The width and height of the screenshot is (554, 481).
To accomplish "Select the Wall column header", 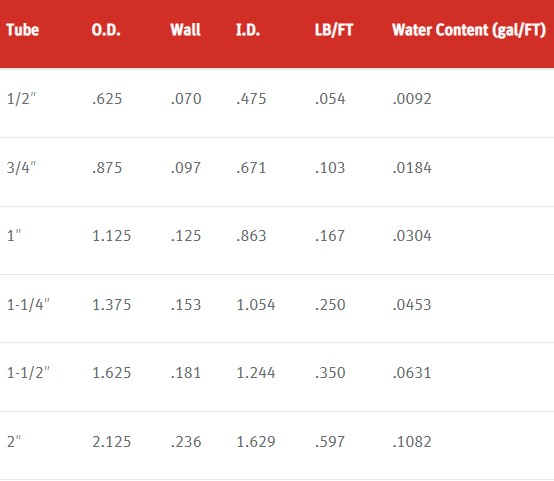I will [x=185, y=30].
